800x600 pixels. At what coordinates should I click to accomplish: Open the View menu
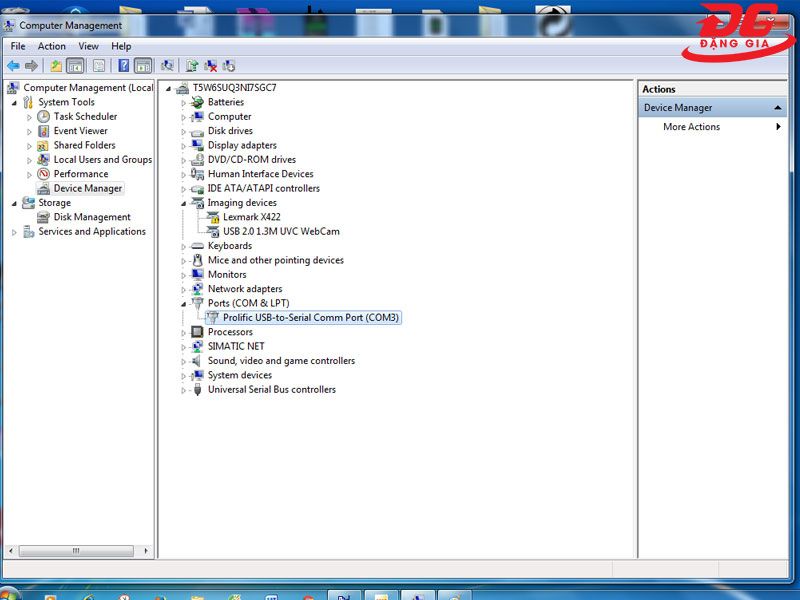pos(88,46)
